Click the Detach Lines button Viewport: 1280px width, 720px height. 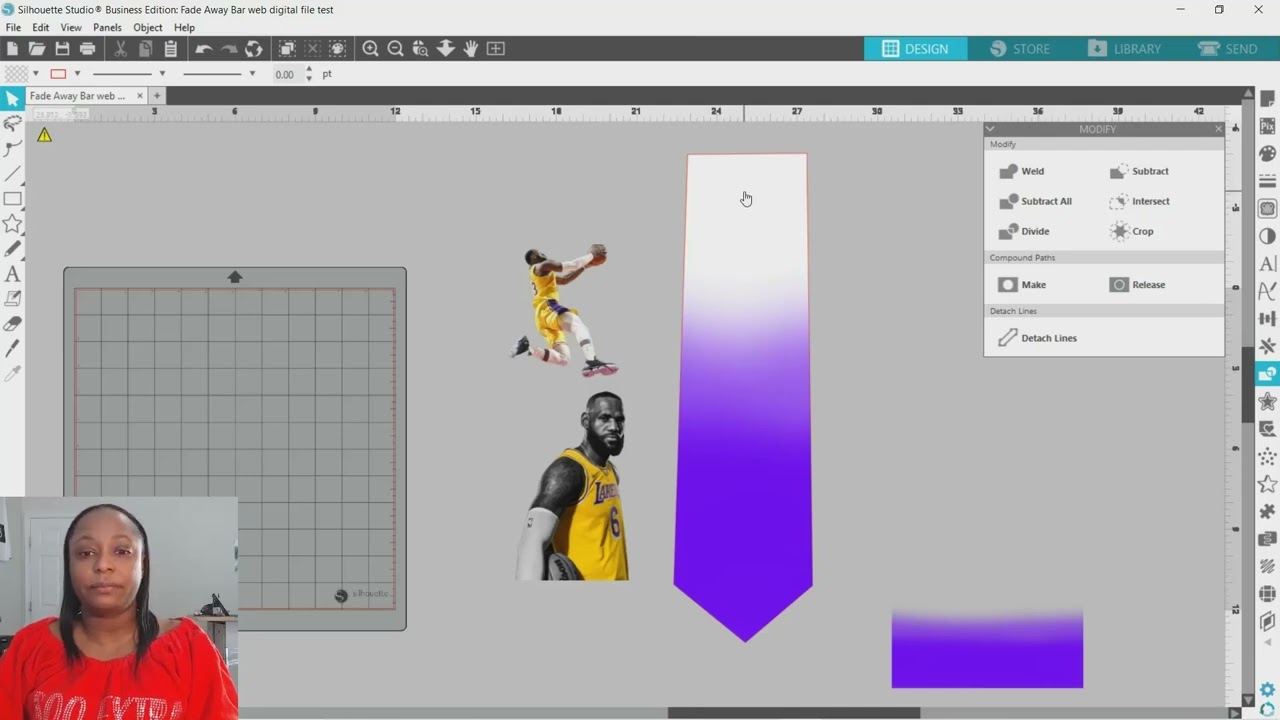click(1037, 338)
